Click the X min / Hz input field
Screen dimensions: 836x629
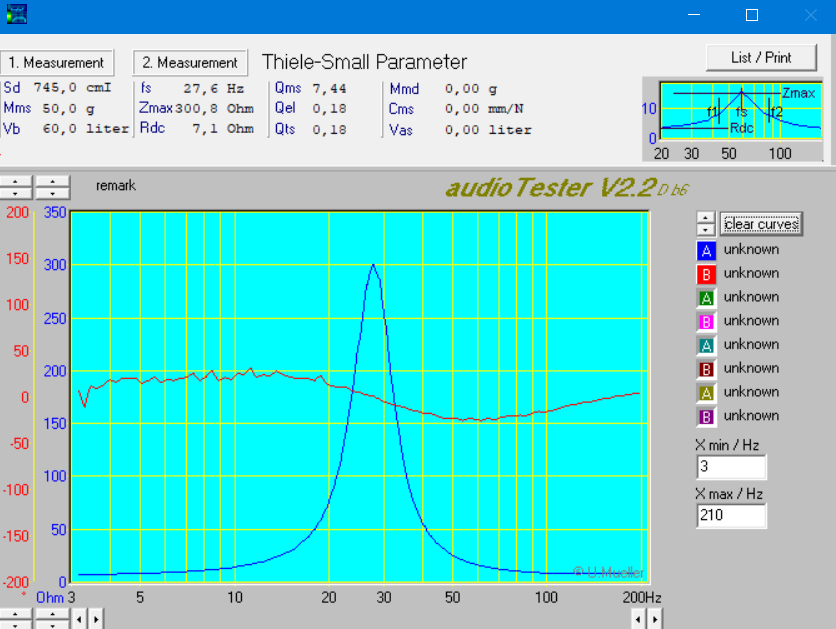pos(731,467)
